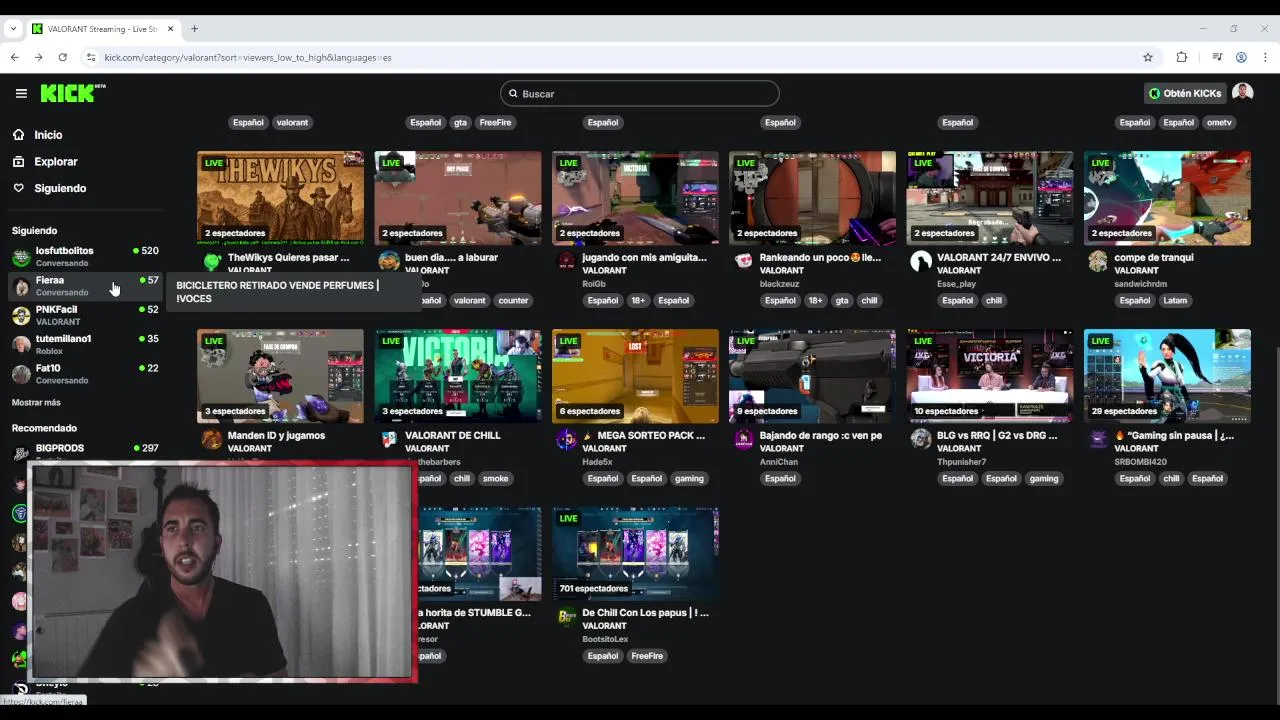The height and width of the screenshot is (720, 1280).
Task: Open Chrome profile icon in toolbar
Action: point(1241,57)
